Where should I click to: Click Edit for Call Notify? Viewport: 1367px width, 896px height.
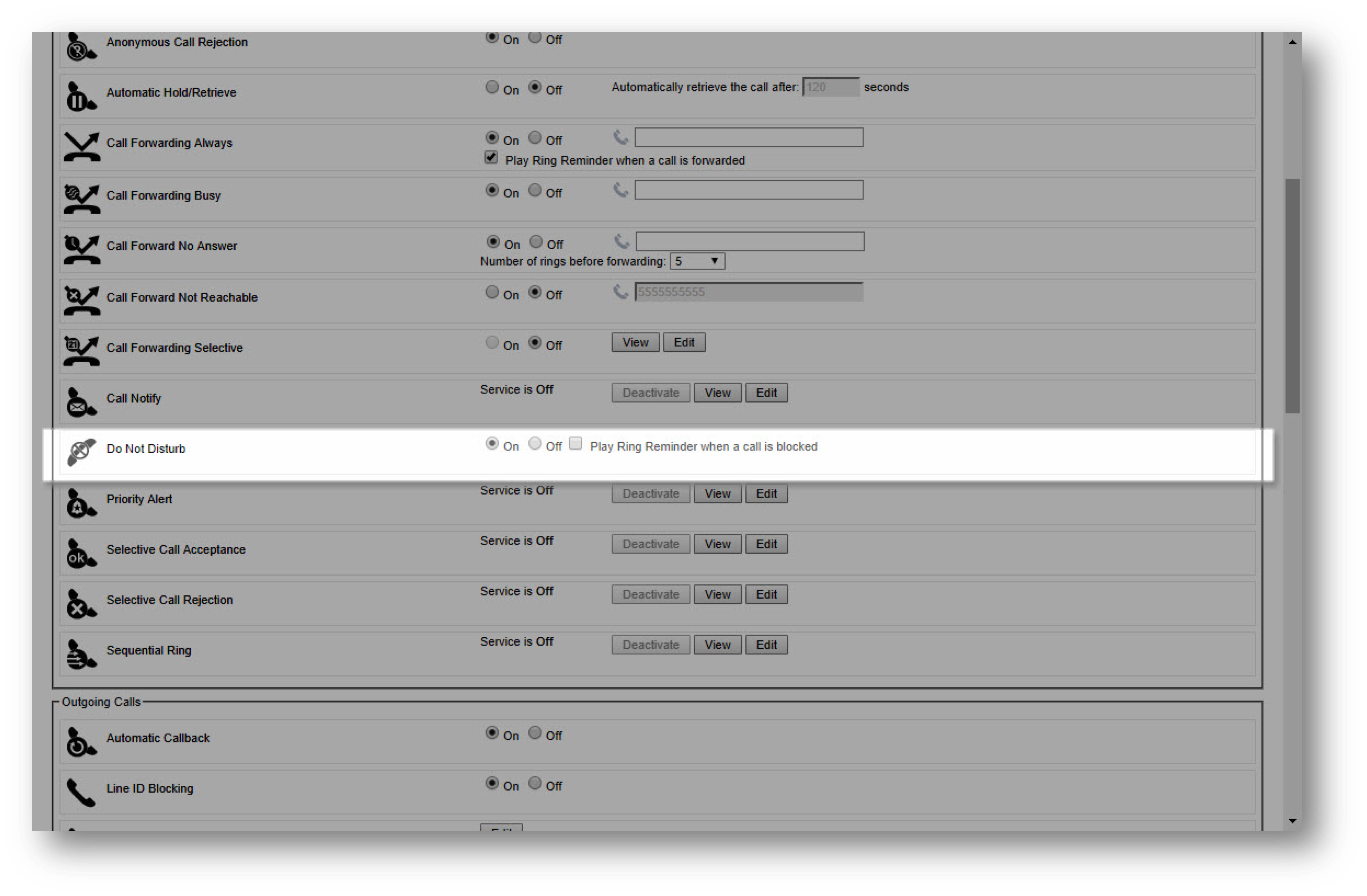[766, 393]
